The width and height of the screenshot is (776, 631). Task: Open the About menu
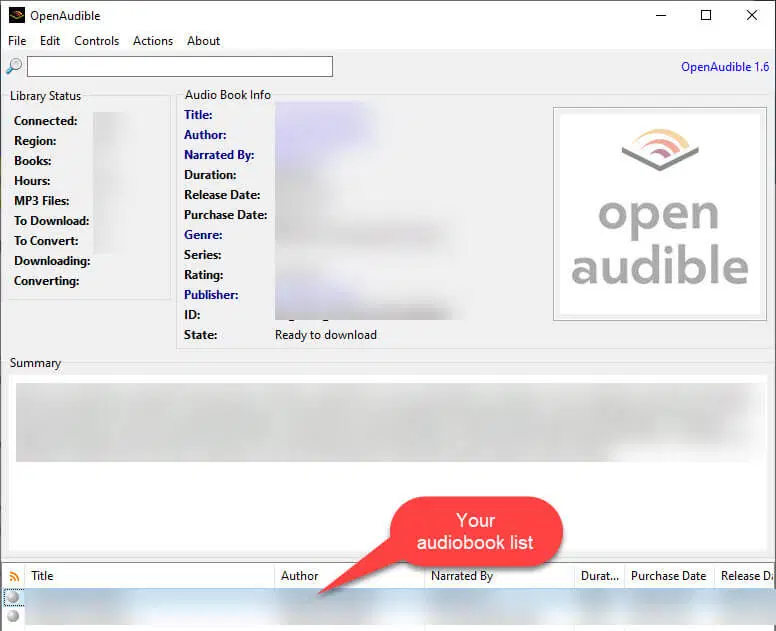pyautogui.click(x=204, y=41)
